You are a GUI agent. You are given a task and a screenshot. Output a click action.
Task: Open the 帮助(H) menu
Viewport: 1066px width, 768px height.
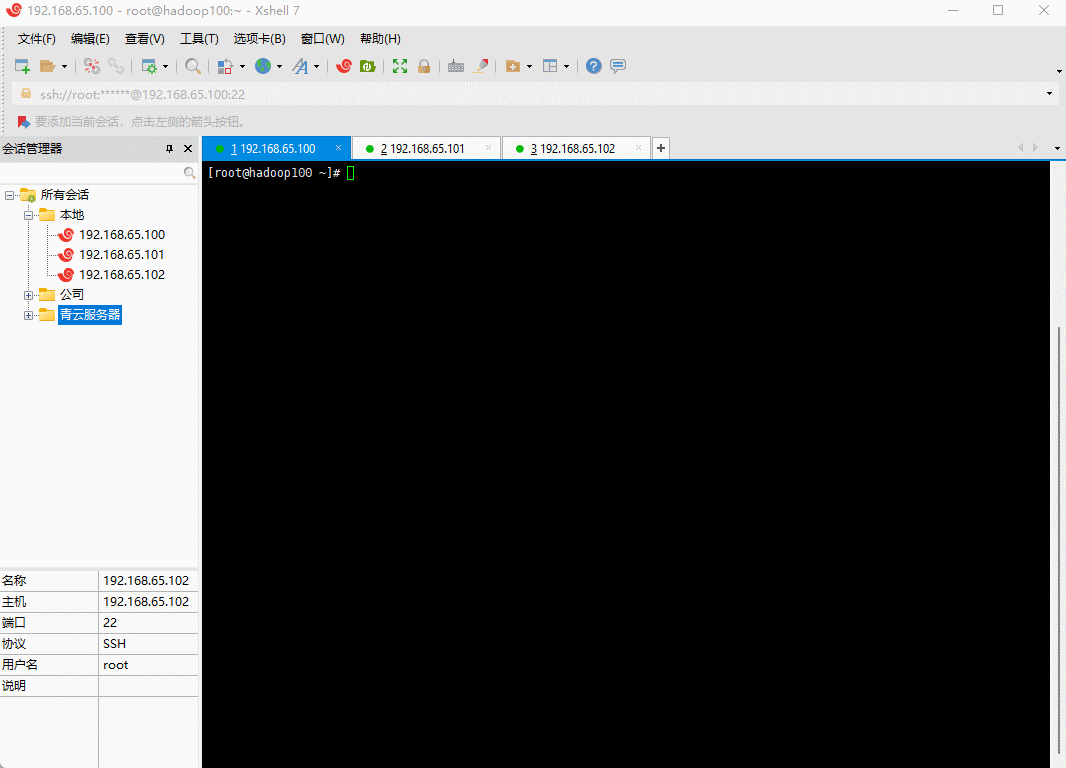(x=380, y=39)
